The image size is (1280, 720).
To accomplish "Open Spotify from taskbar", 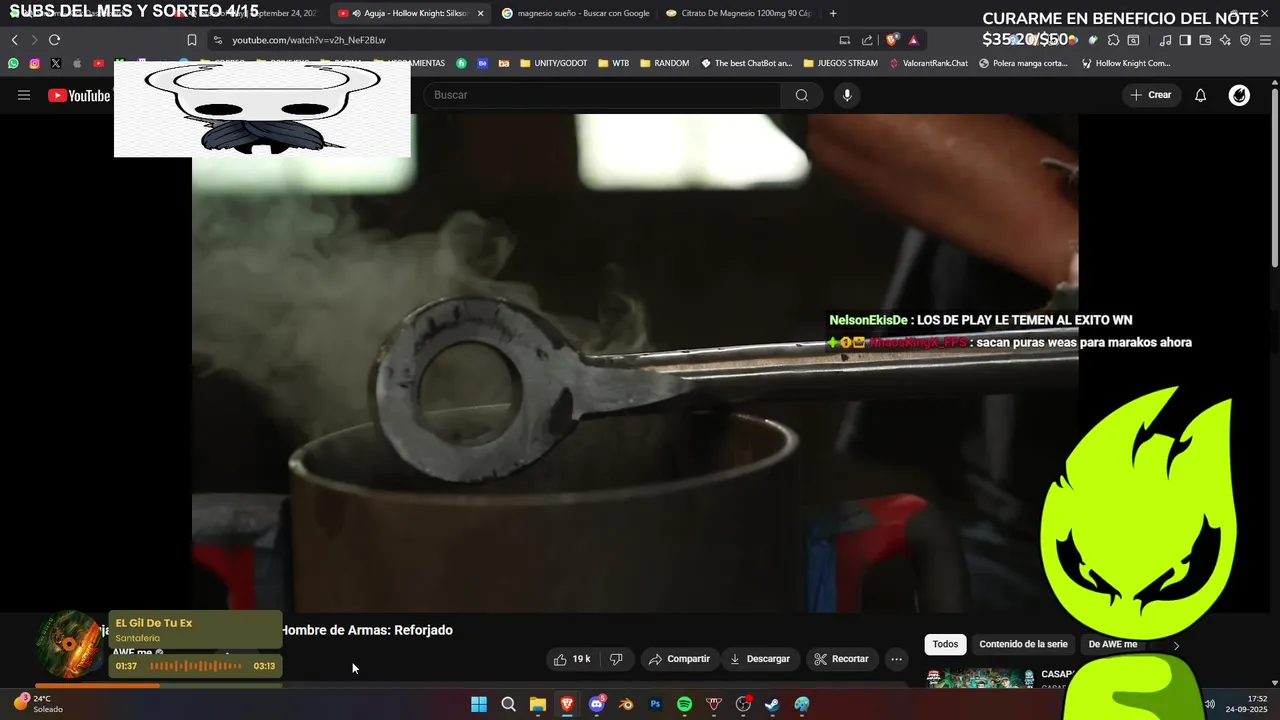I will 684,704.
